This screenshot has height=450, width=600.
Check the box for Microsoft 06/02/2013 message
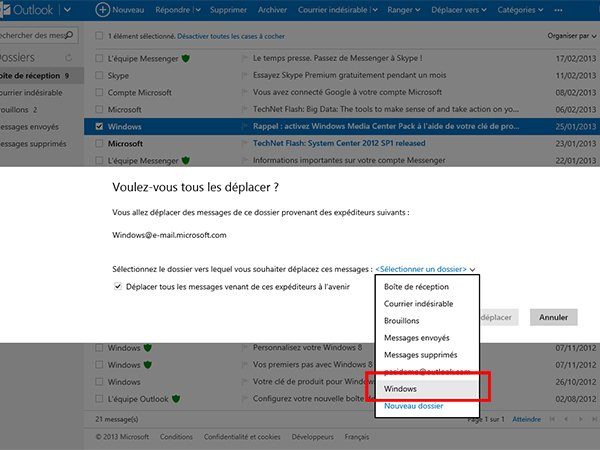click(x=99, y=109)
